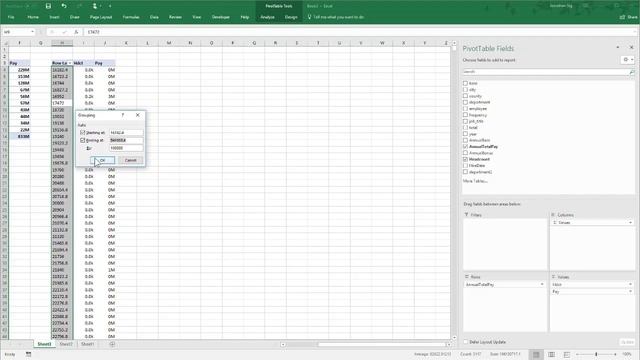Click the horizontal scrollbar below the sheet
Screen dimensions: 640x360
(x=366, y=344)
